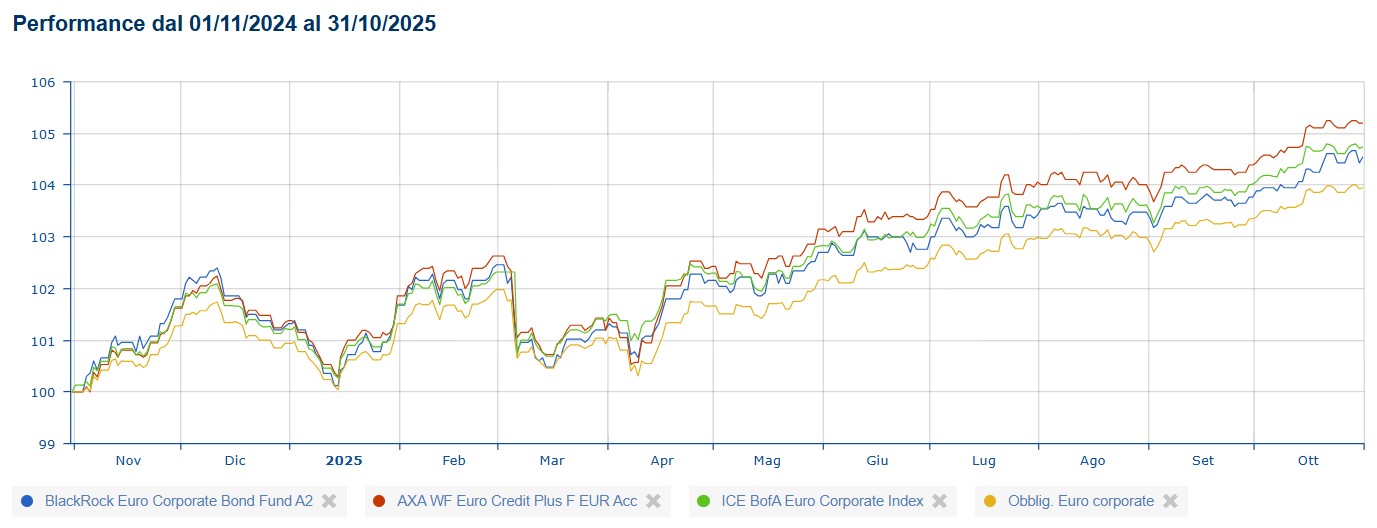Screen dimensions: 1377x528
Task: Click the Ott month label on x-axis
Action: 1308,461
